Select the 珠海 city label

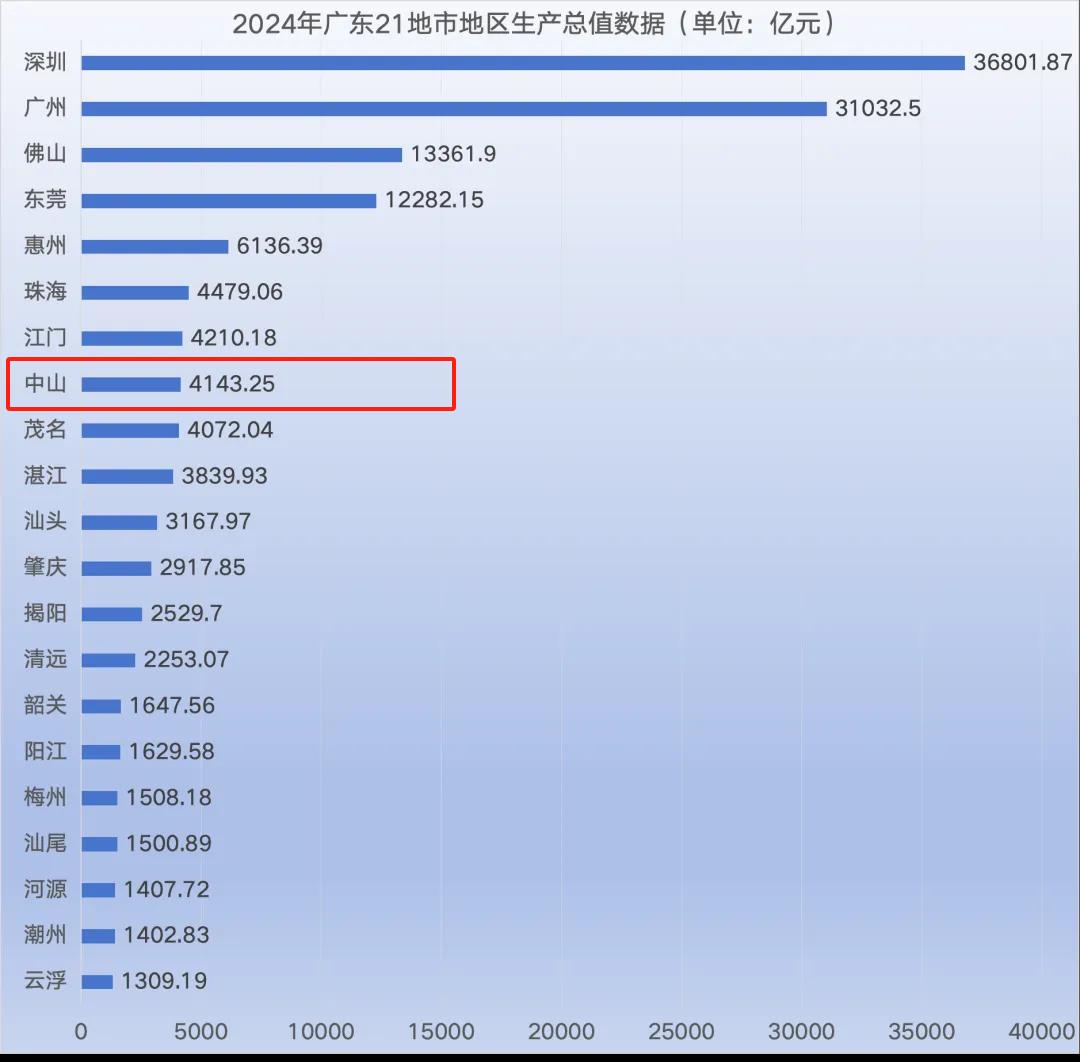tap(45, 291)
